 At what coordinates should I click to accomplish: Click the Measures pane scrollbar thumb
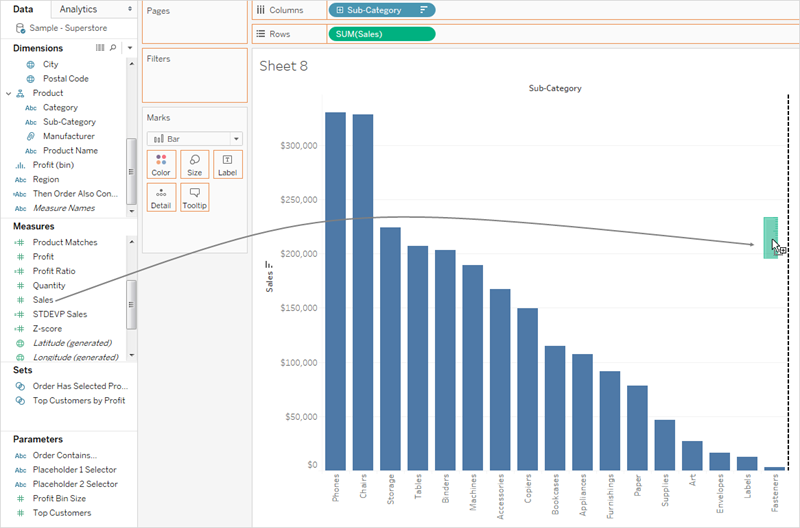[131, 305]
